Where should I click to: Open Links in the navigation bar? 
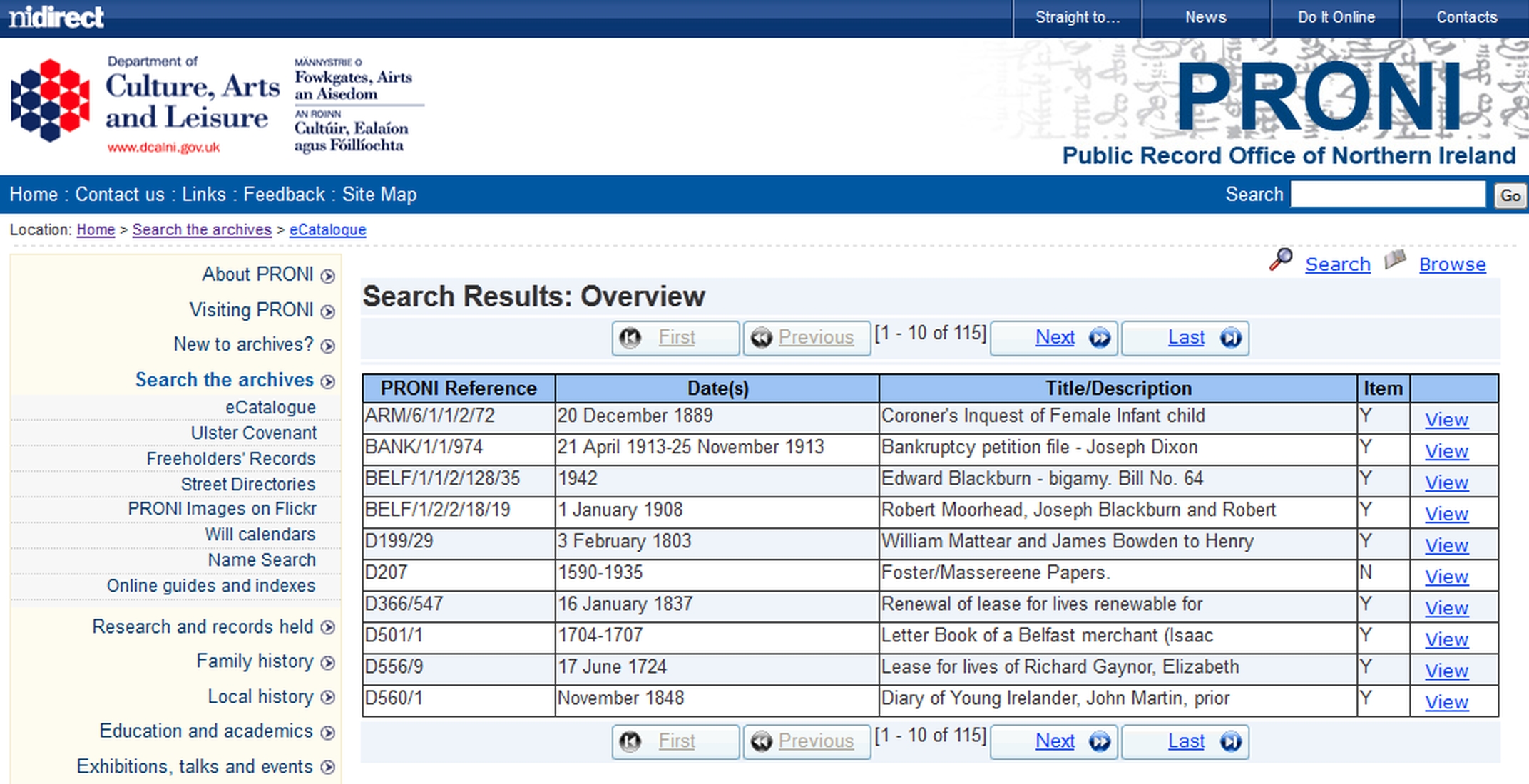204,194
